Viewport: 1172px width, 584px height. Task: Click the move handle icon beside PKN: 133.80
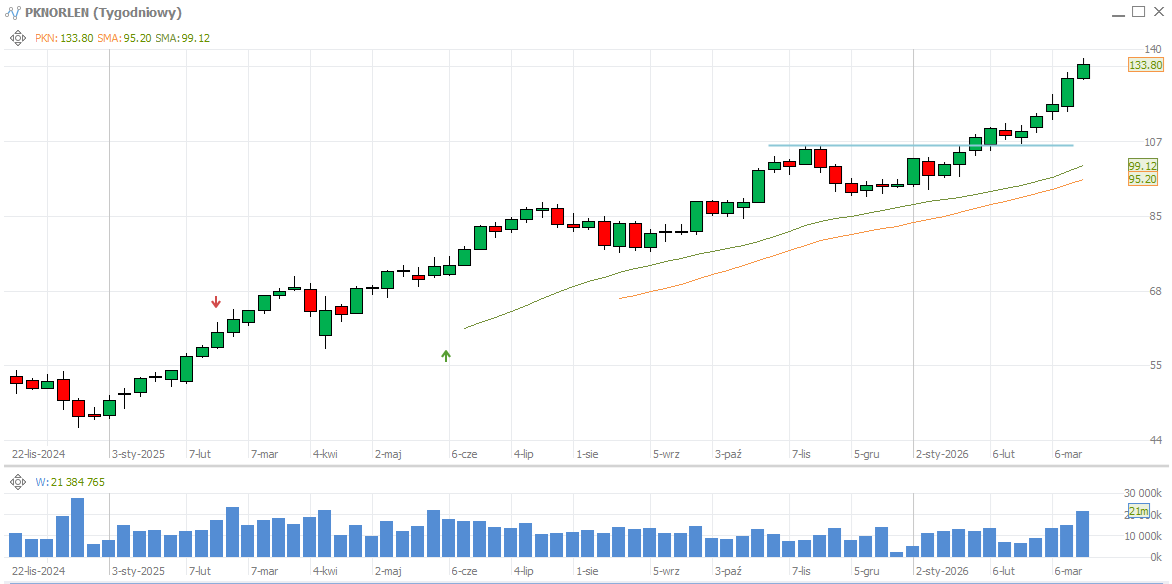tap(18, 37)
